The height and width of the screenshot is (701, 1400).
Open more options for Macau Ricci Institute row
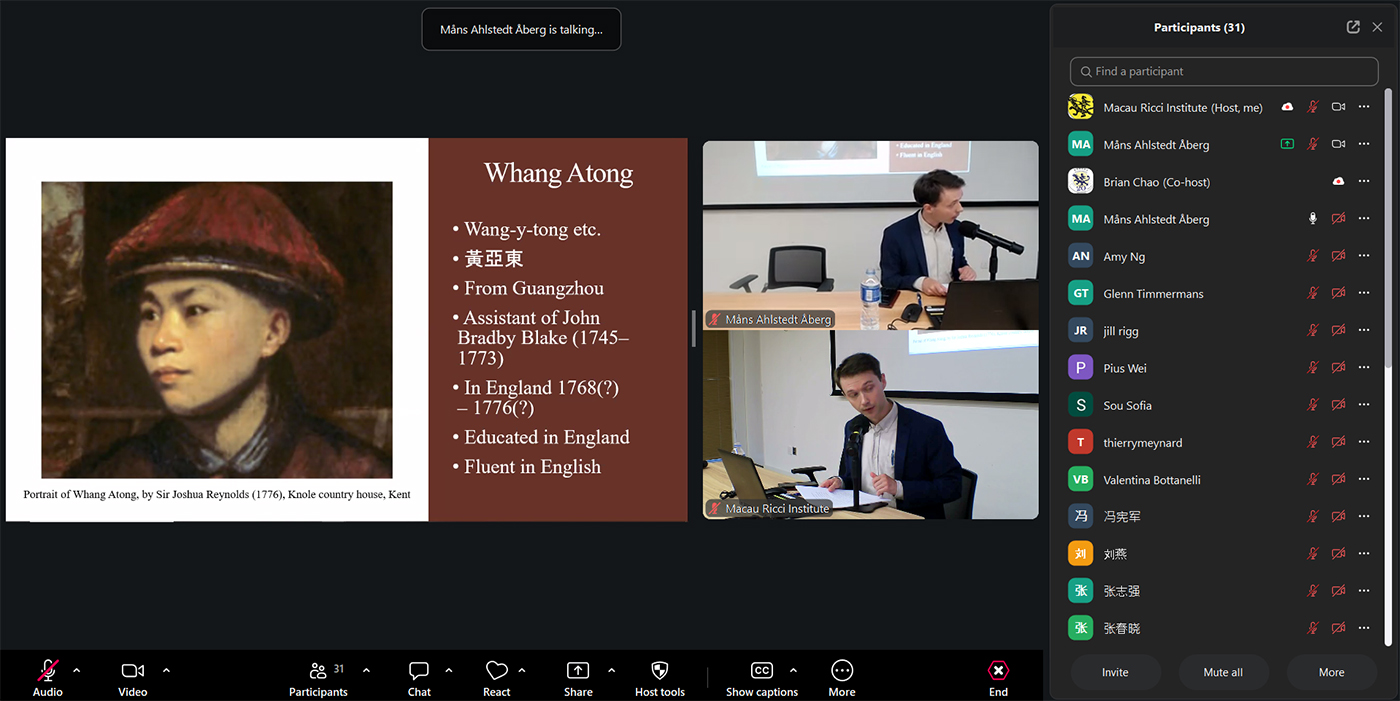pyautogui.click(x=1364, y=107)
